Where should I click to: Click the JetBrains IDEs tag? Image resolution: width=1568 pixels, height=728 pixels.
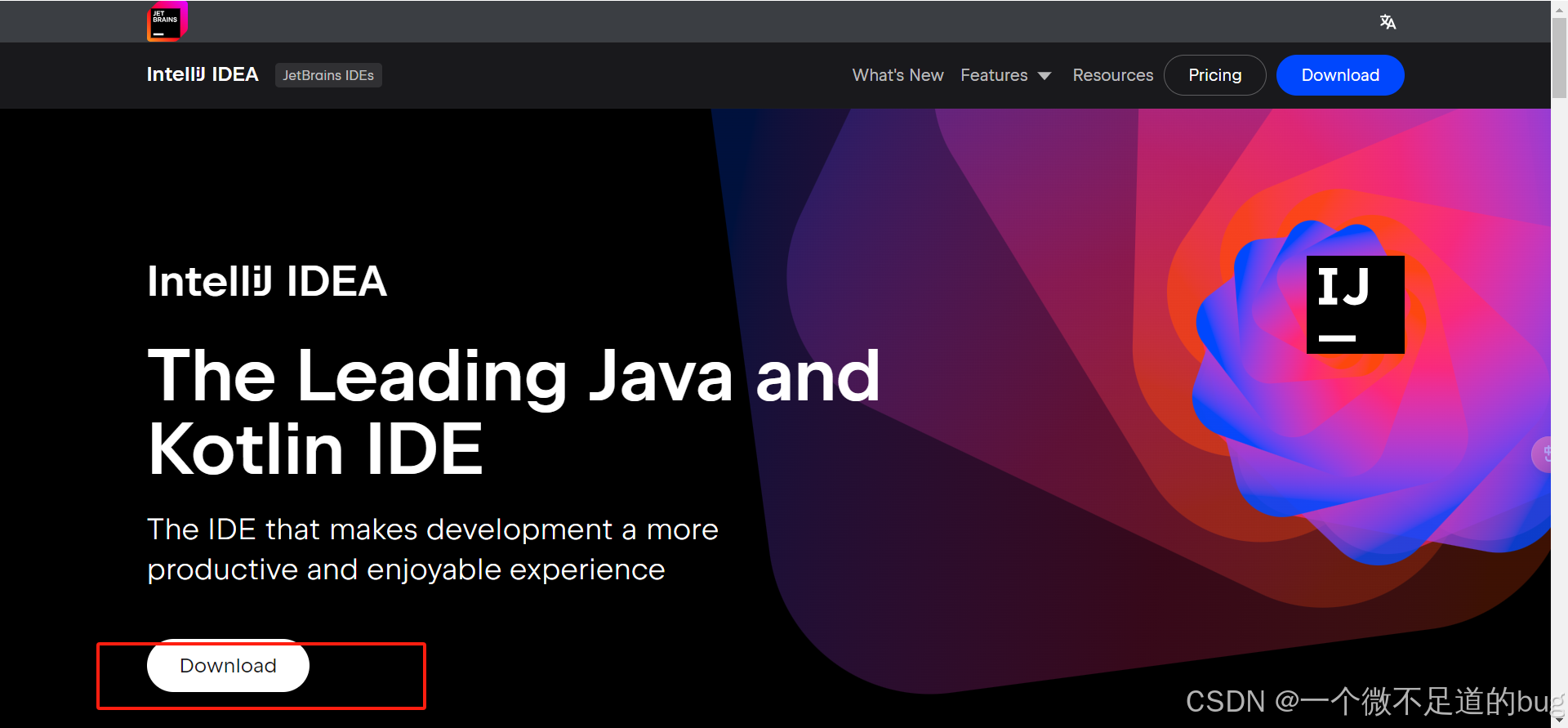[x=328, y=75]
